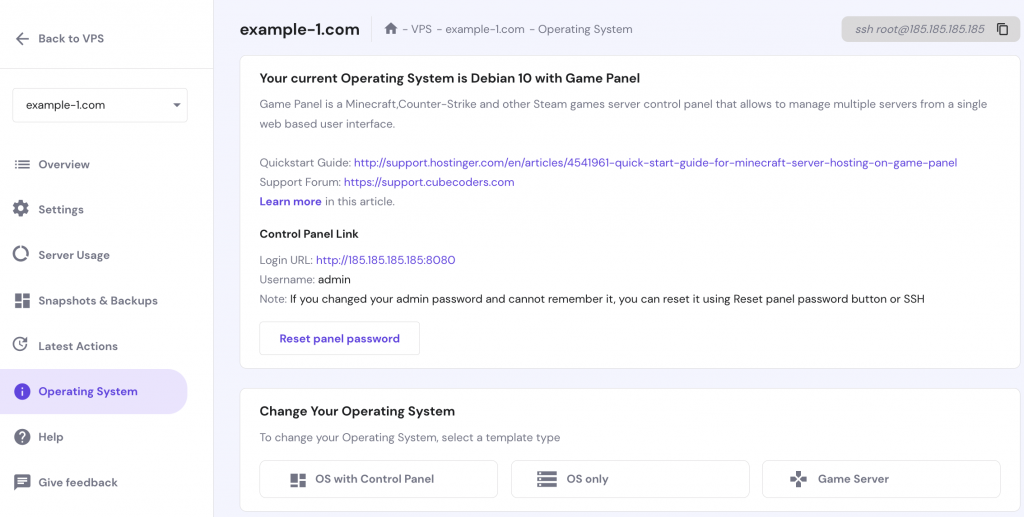Image resolution: width=1024 pixels, height=517 pixels.
Task: Open the cubecoders Support Forum link
Action: (428, 182)
